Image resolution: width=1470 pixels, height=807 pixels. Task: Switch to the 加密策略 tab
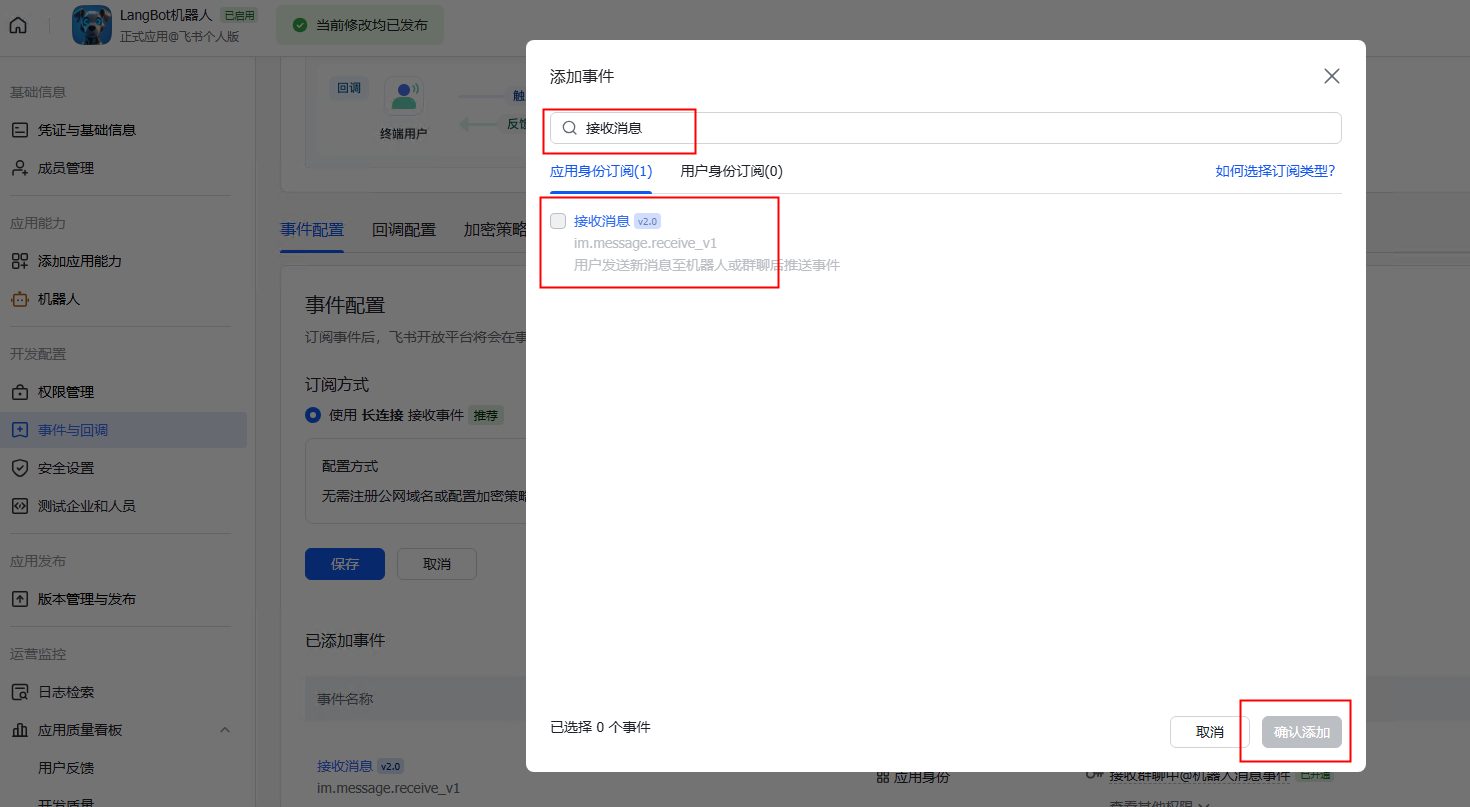pyautogui.click(x=495, y=229)
